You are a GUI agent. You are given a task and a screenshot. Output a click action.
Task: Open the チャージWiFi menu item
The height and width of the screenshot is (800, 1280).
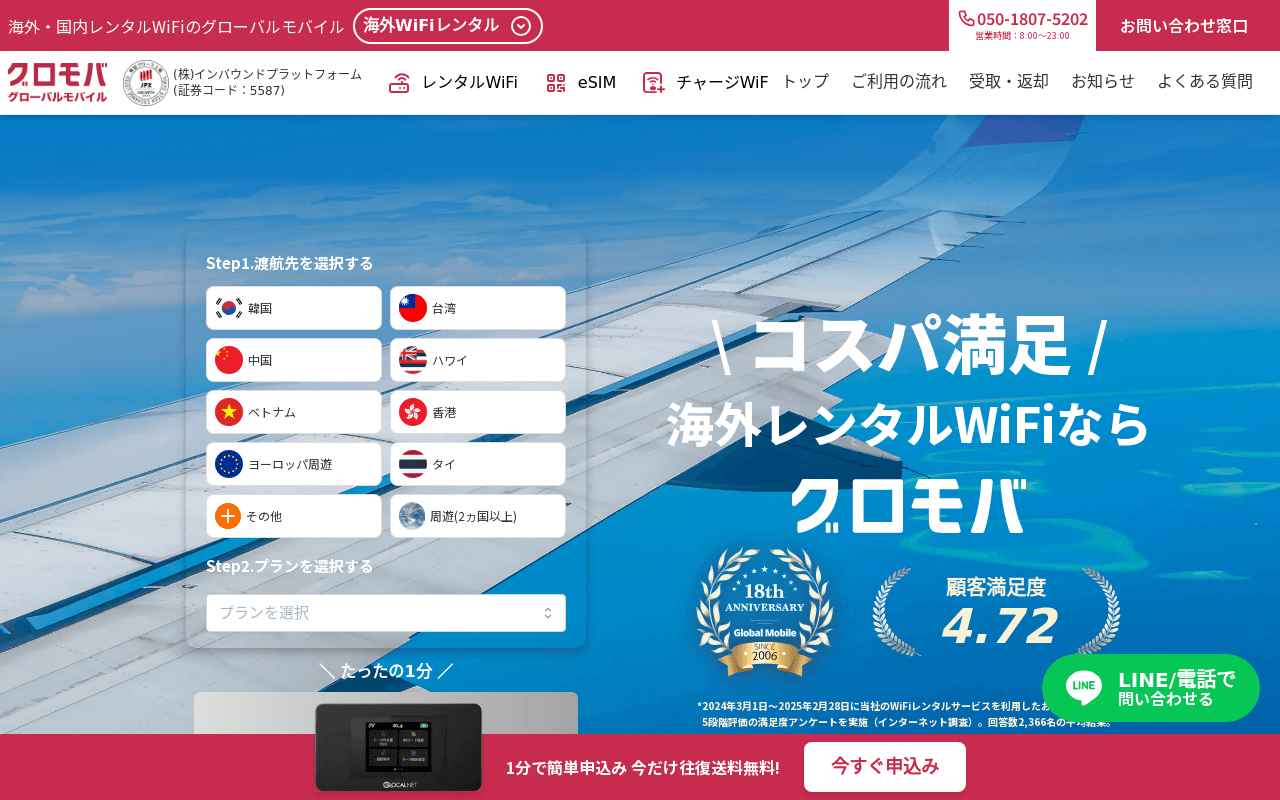coord(706,83)
